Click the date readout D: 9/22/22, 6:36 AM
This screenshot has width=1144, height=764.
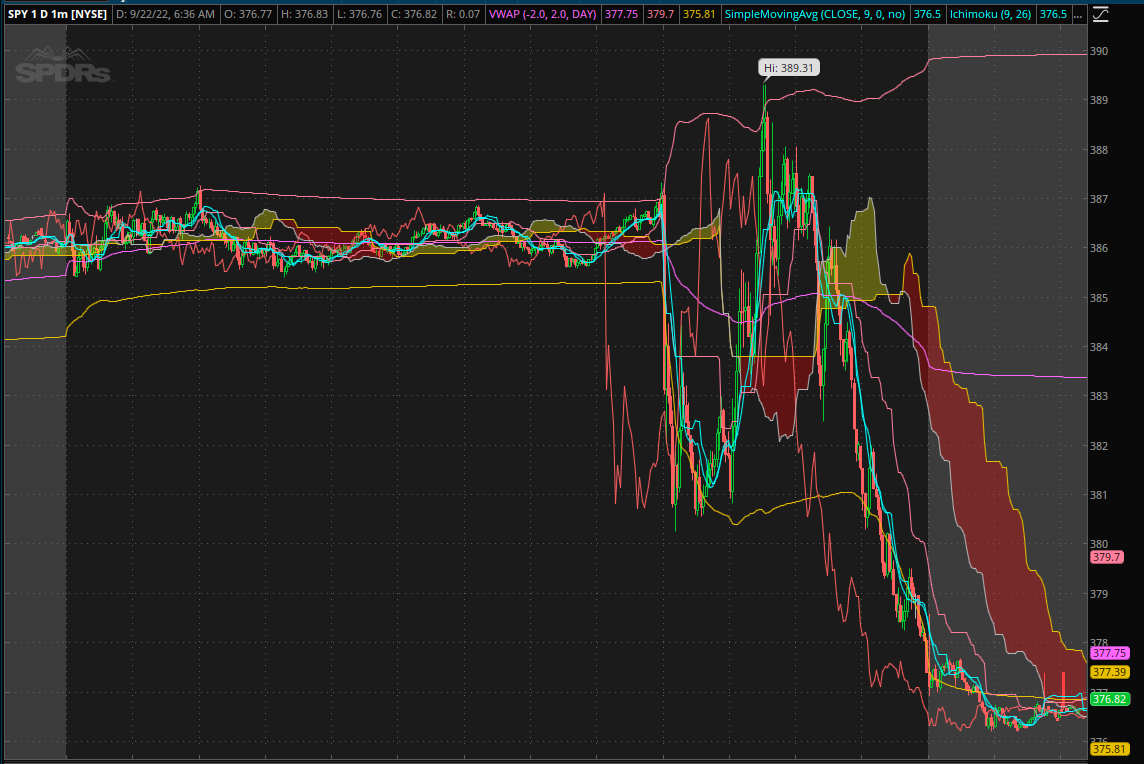pyautogui.click(x=166, y=14)
